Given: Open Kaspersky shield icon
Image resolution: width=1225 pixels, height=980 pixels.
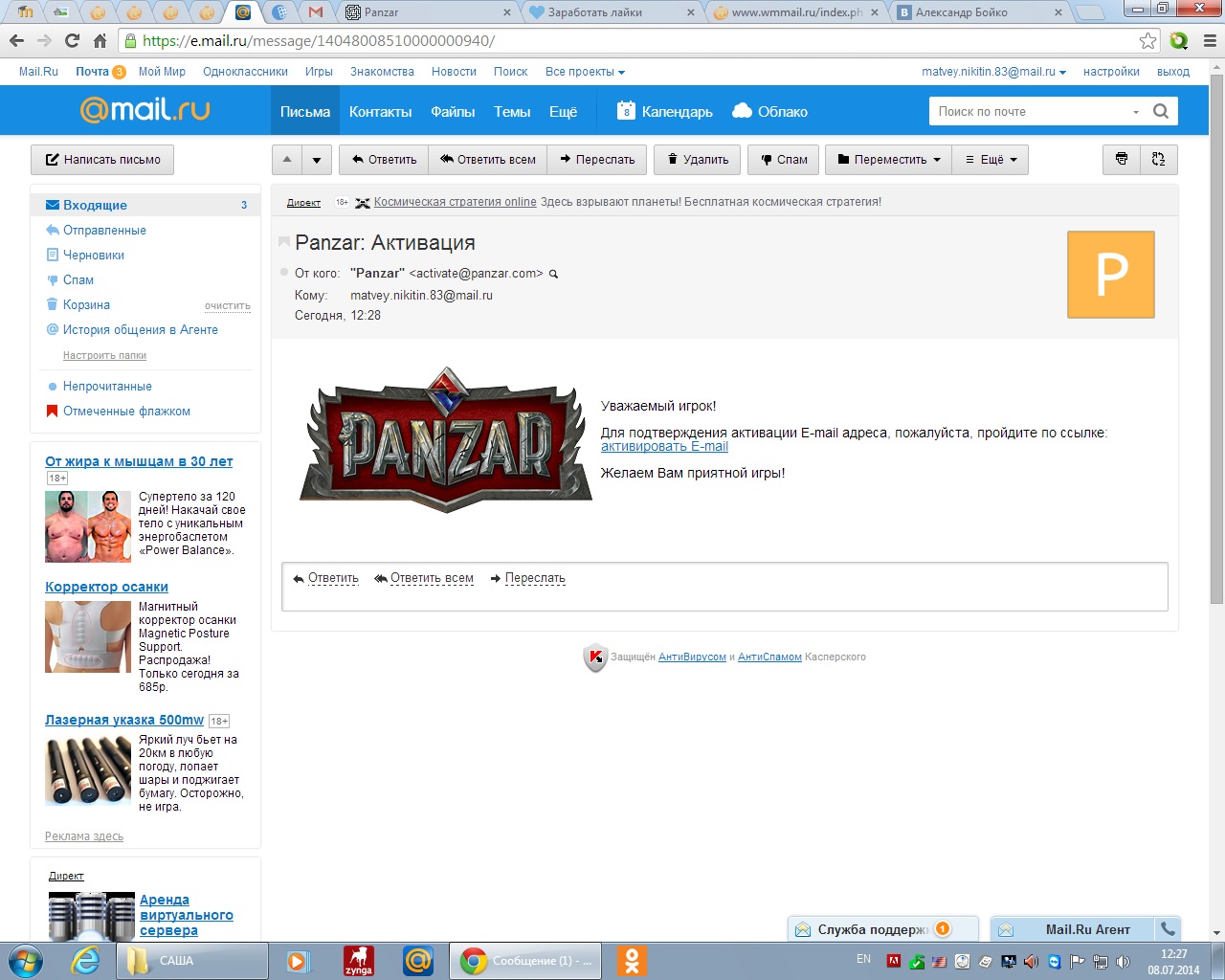Looking at the screenshot, I should 595,657.
